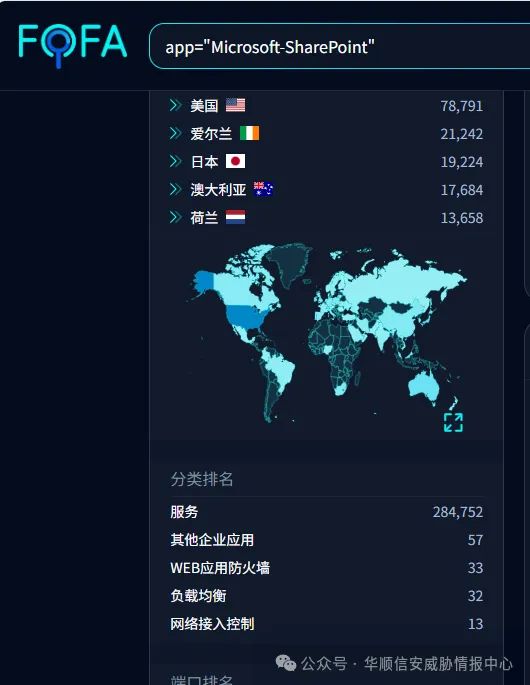
Task: Click the Ireland flag icon
Action: tap(249, 133)
